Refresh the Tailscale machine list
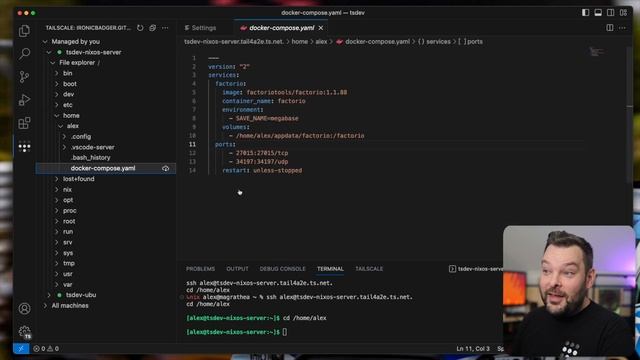The image size is (640, 360). tap(140, 28)
